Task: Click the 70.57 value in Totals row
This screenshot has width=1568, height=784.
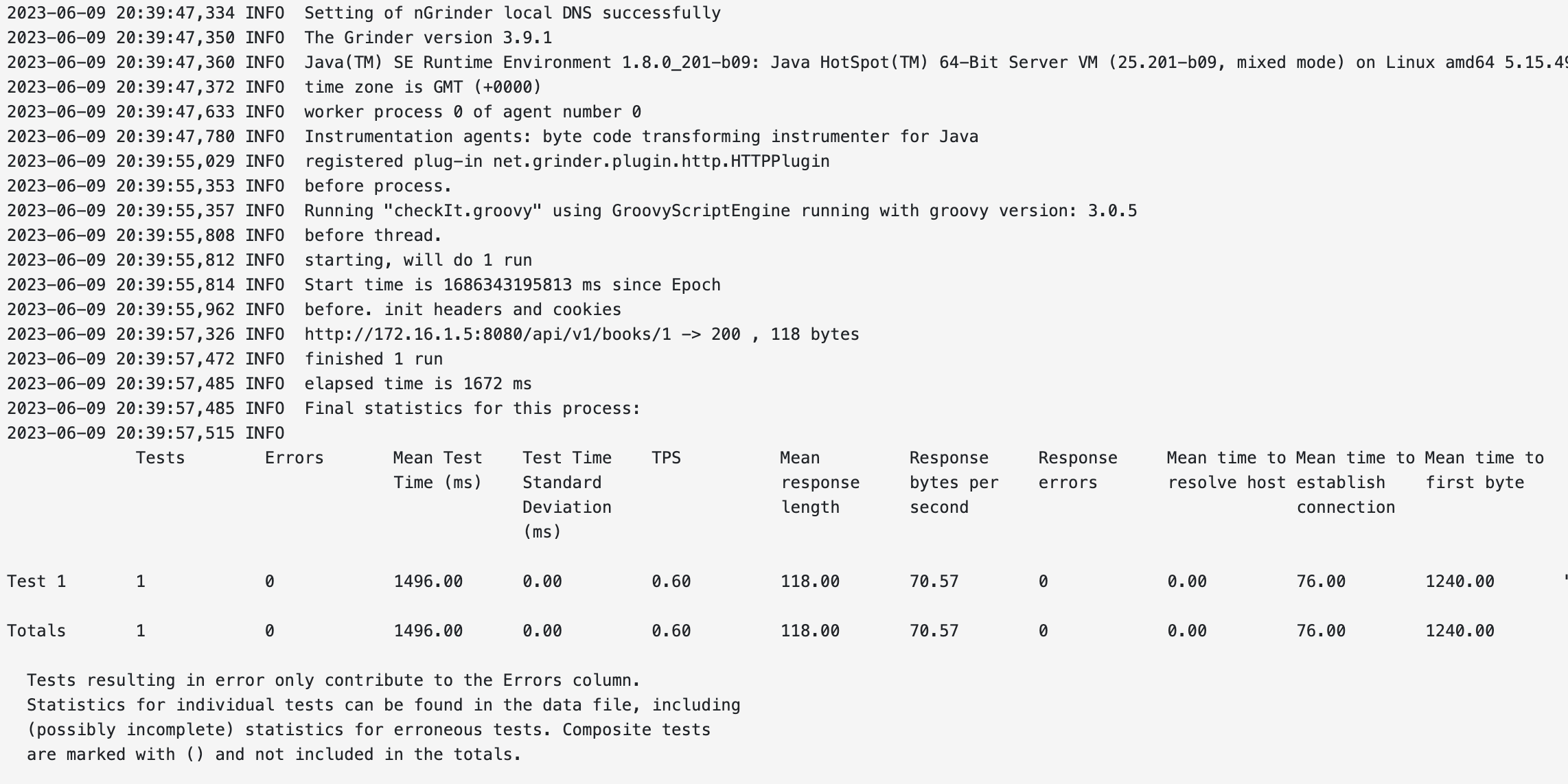Action: (x=934, y=631)
